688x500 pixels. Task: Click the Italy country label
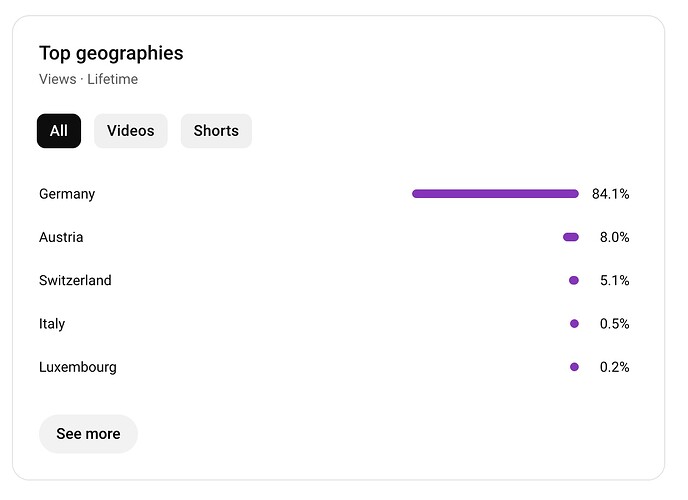pos(52,324)
